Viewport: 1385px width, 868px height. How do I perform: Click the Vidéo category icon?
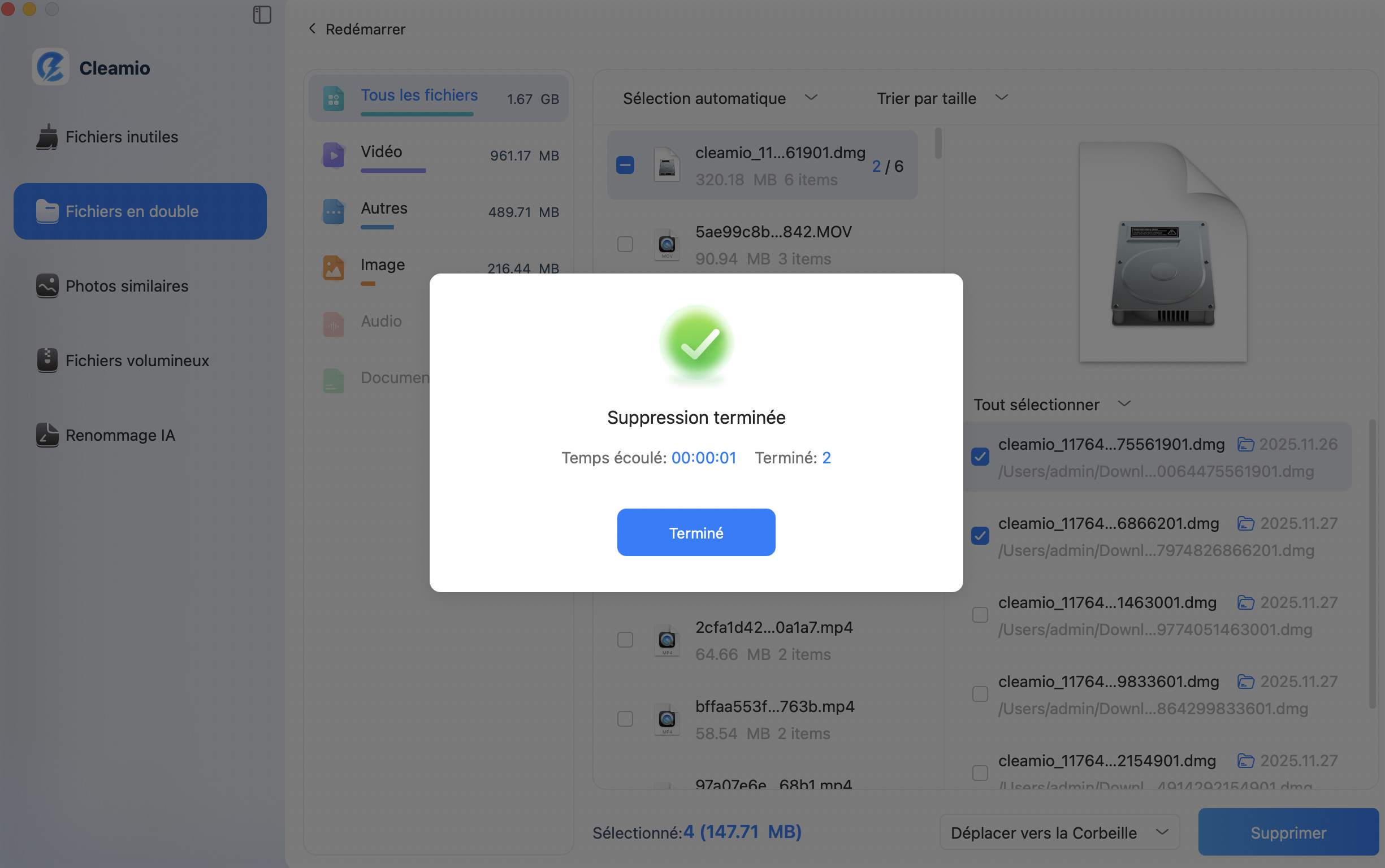coord(334,155)
